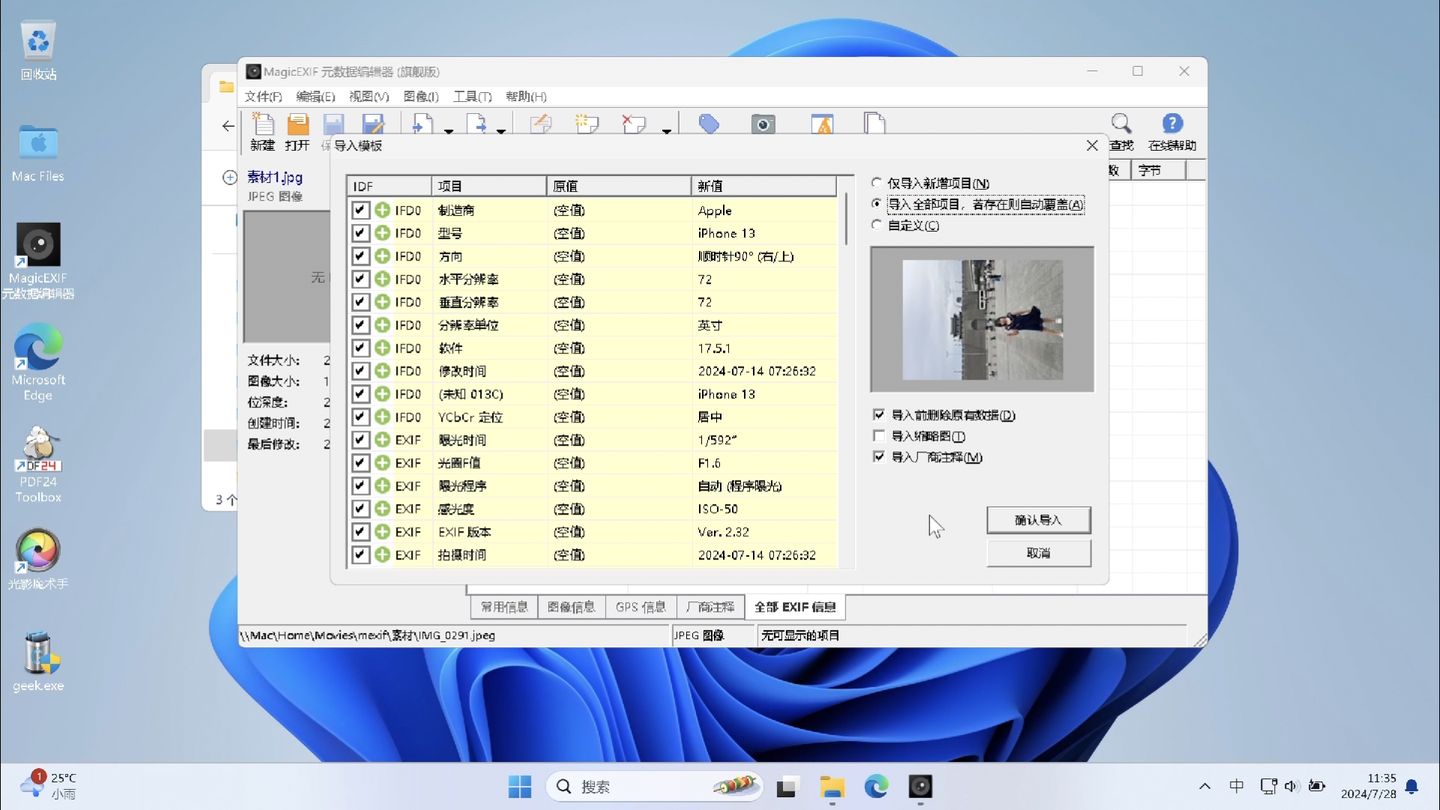Open 视图(V) menu

click(x=368, y=97)
